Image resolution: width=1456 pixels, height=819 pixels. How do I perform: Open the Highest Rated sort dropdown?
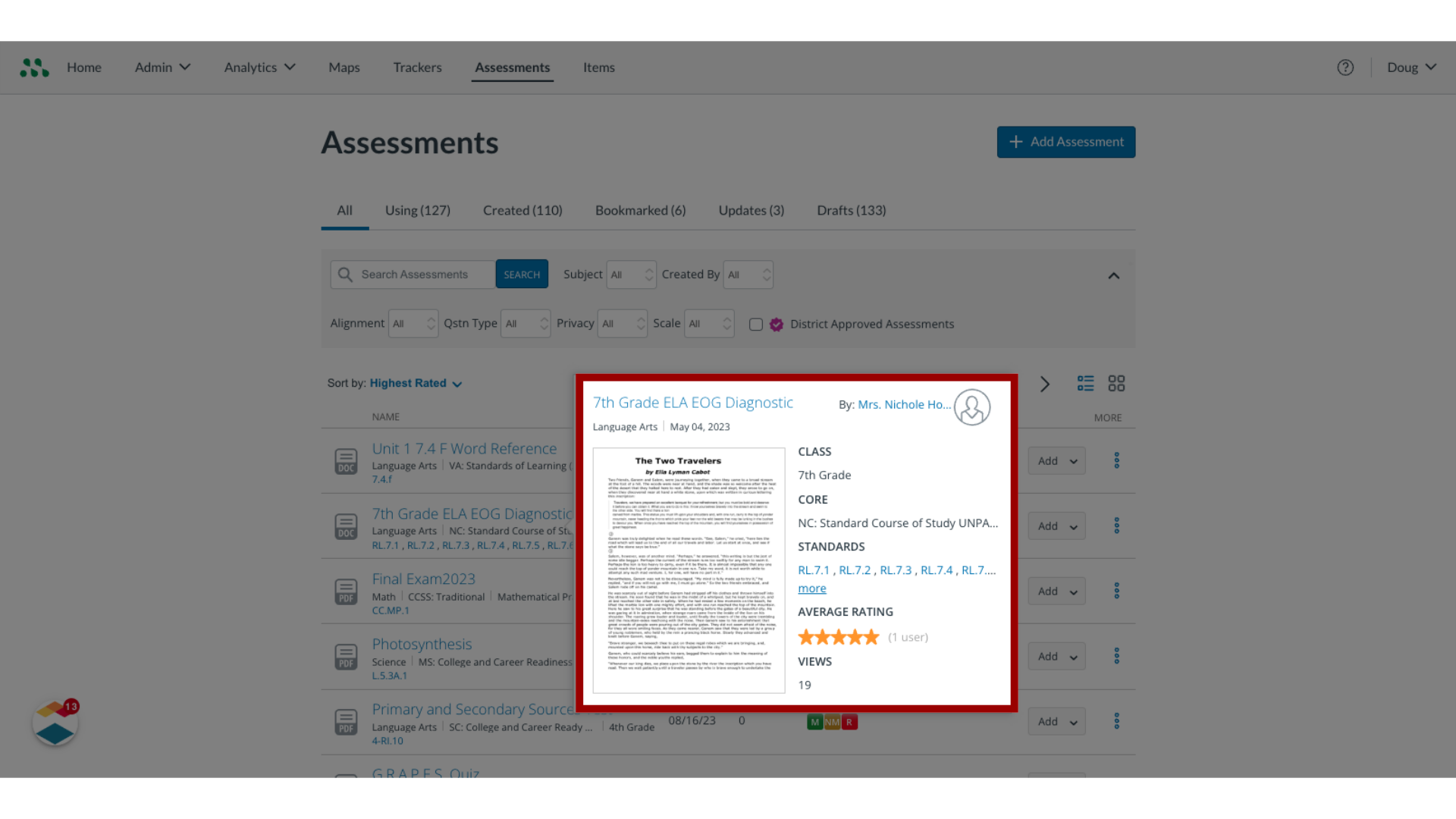[415, 383]
